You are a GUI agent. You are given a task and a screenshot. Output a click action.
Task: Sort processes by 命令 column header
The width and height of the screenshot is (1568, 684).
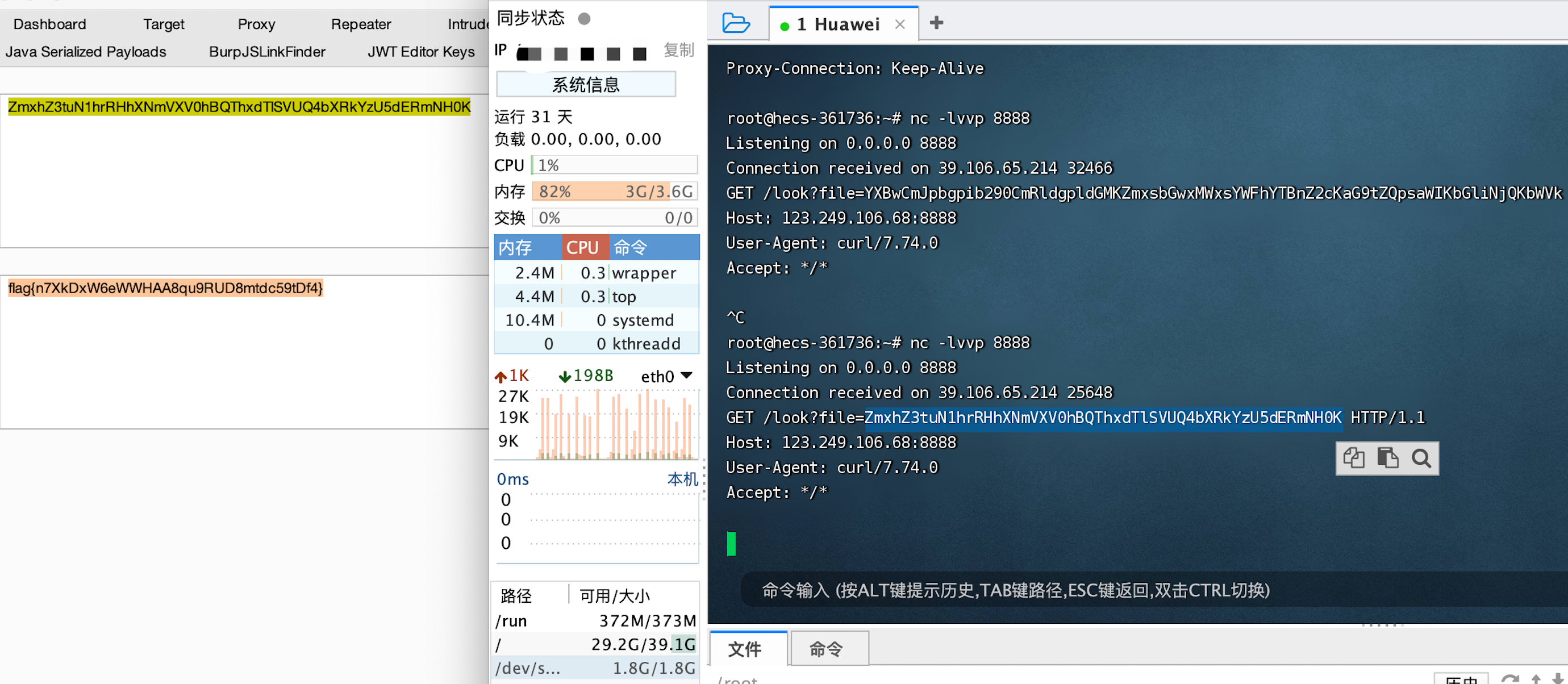tap(654, 248)
